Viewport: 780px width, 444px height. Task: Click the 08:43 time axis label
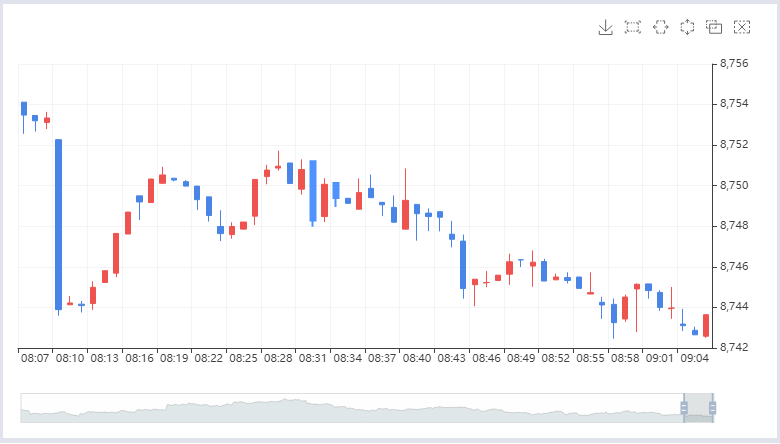pos(451,358)
